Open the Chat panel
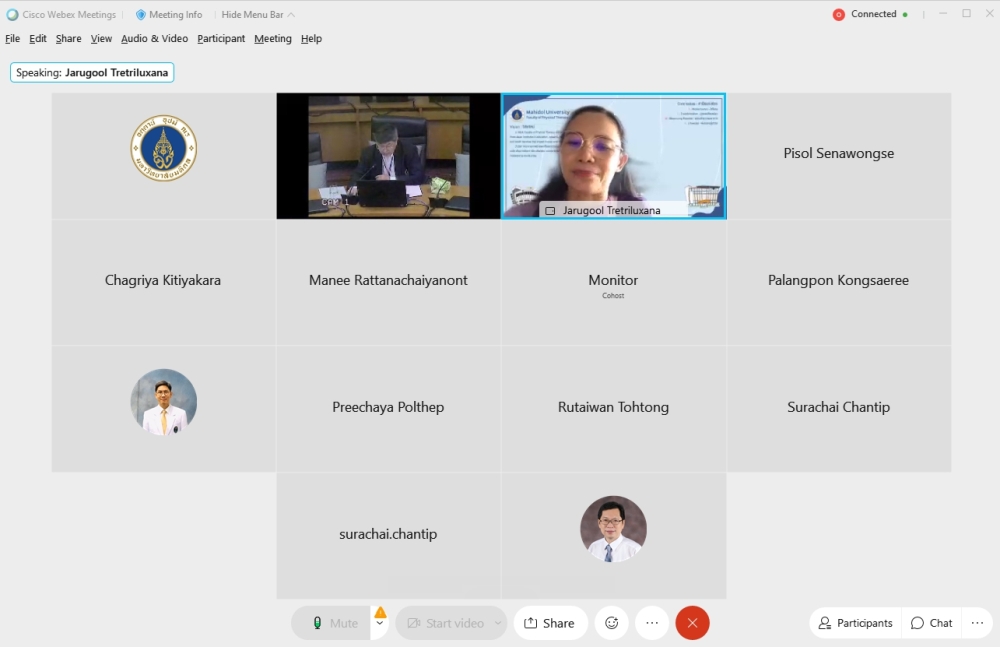This screenshot has width=1000, height=647. 931,623
